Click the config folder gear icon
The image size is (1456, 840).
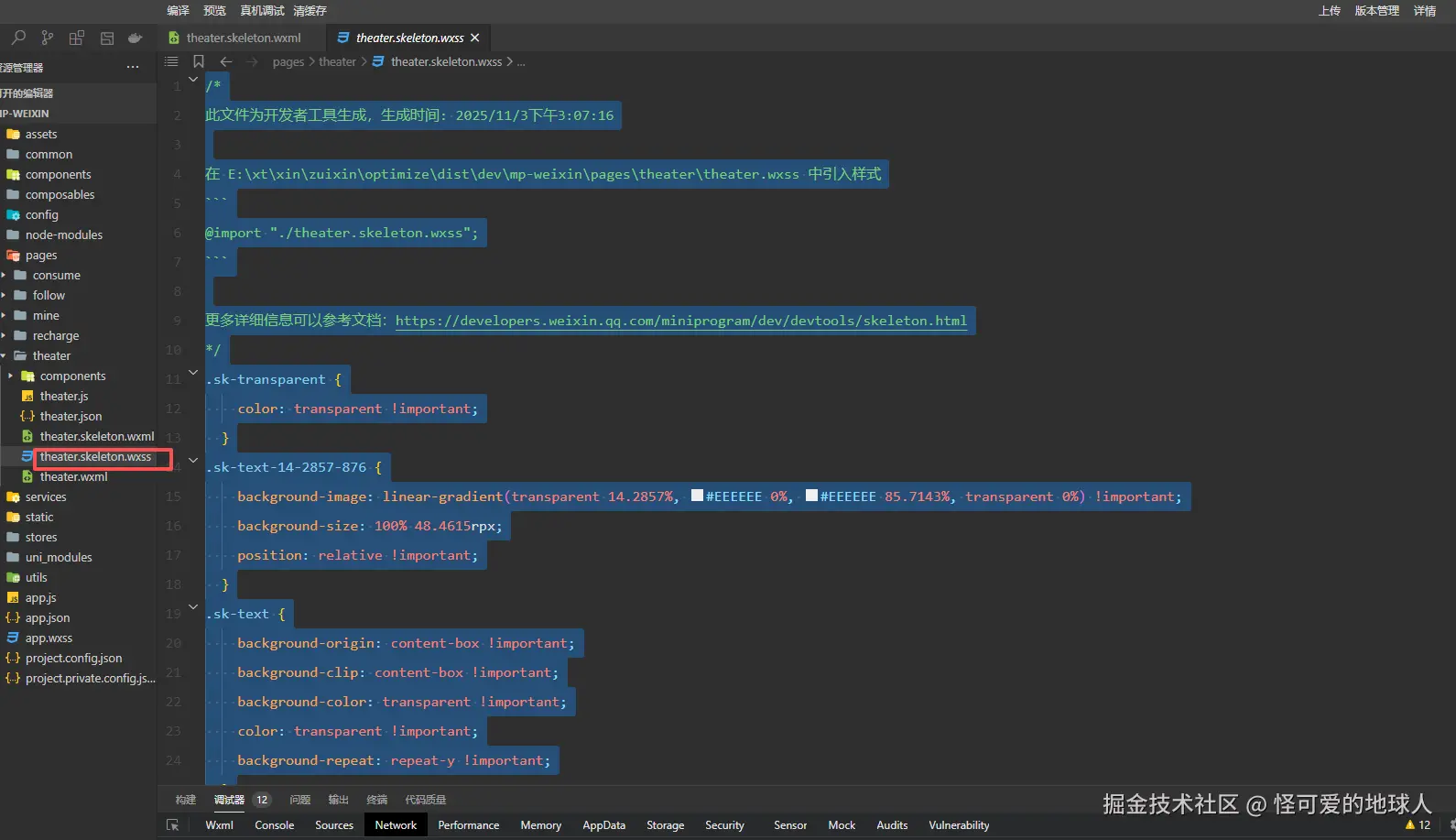tap(13, 215)
